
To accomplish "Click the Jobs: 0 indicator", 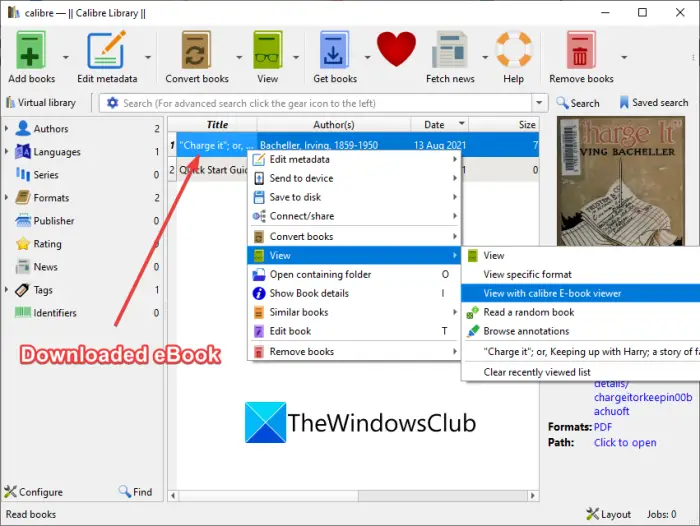I will pos(662,514).
